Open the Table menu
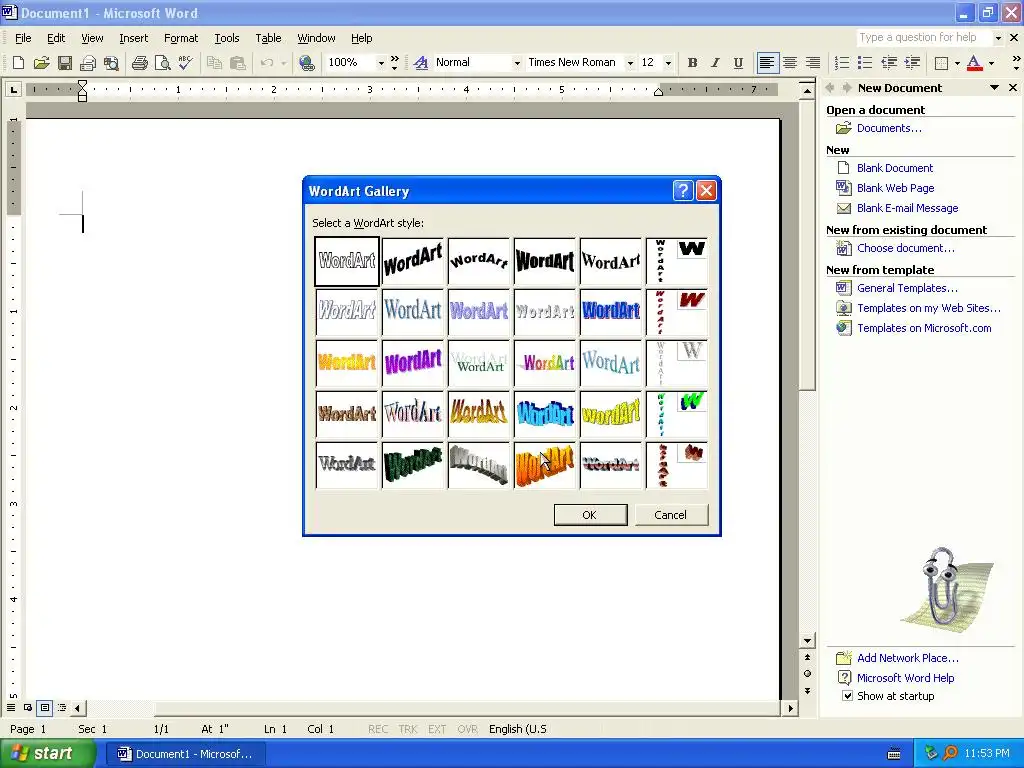 coord(268,38)
